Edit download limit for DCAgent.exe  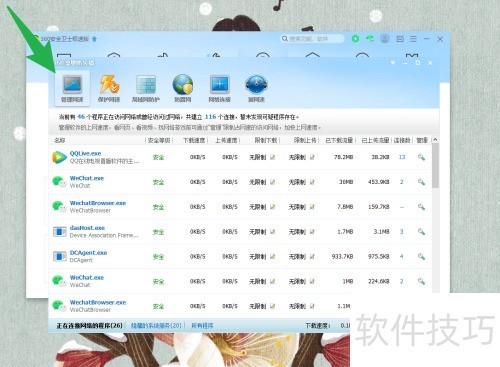tap(273, 257)
